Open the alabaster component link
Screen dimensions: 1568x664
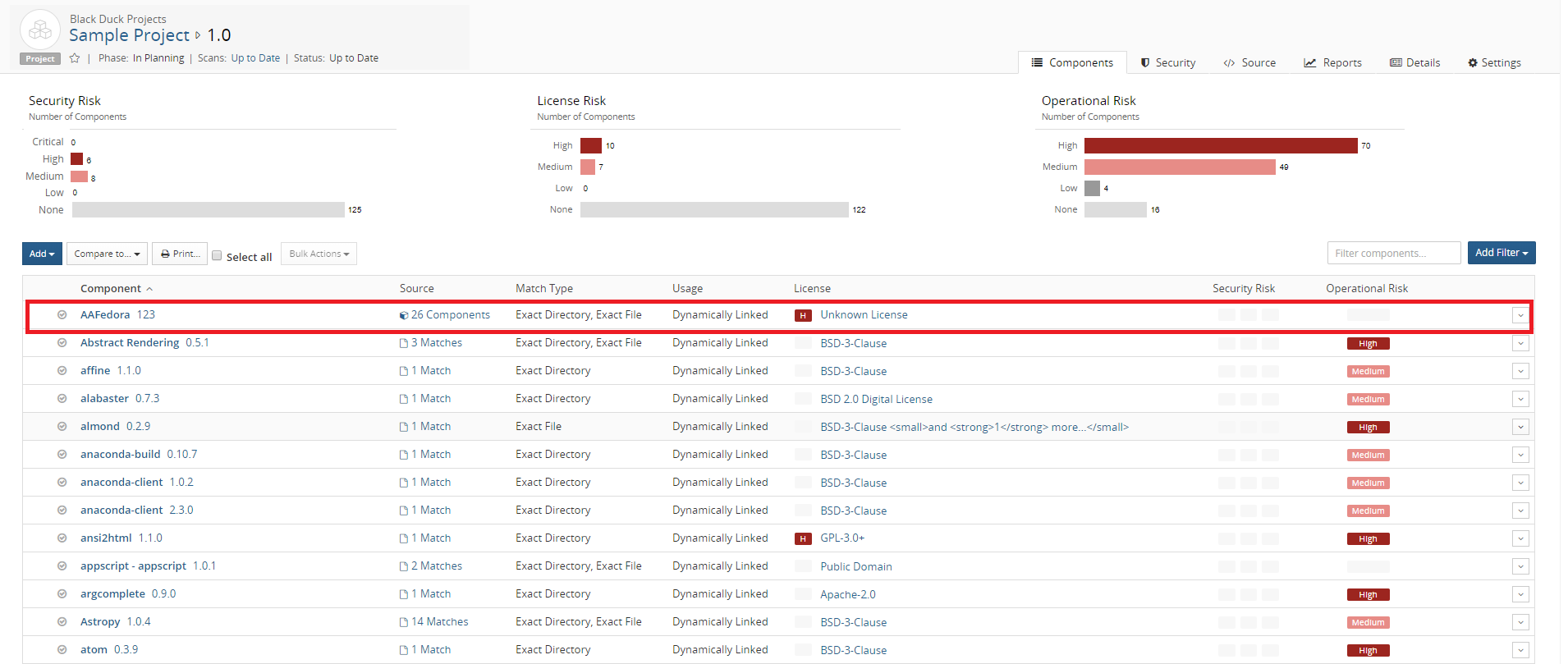[x=104, y=399]
